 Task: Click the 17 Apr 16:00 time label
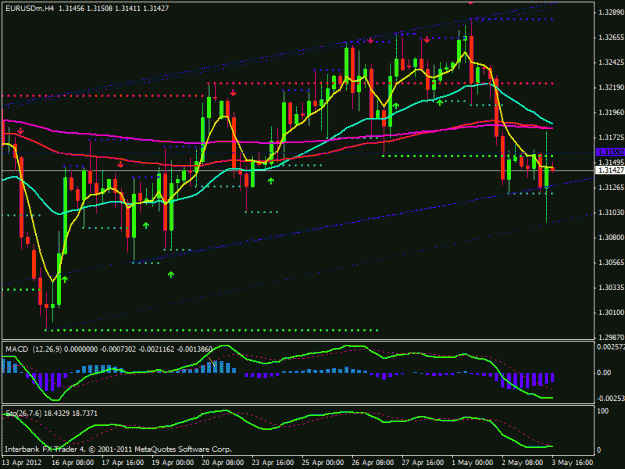pos(123,463)
